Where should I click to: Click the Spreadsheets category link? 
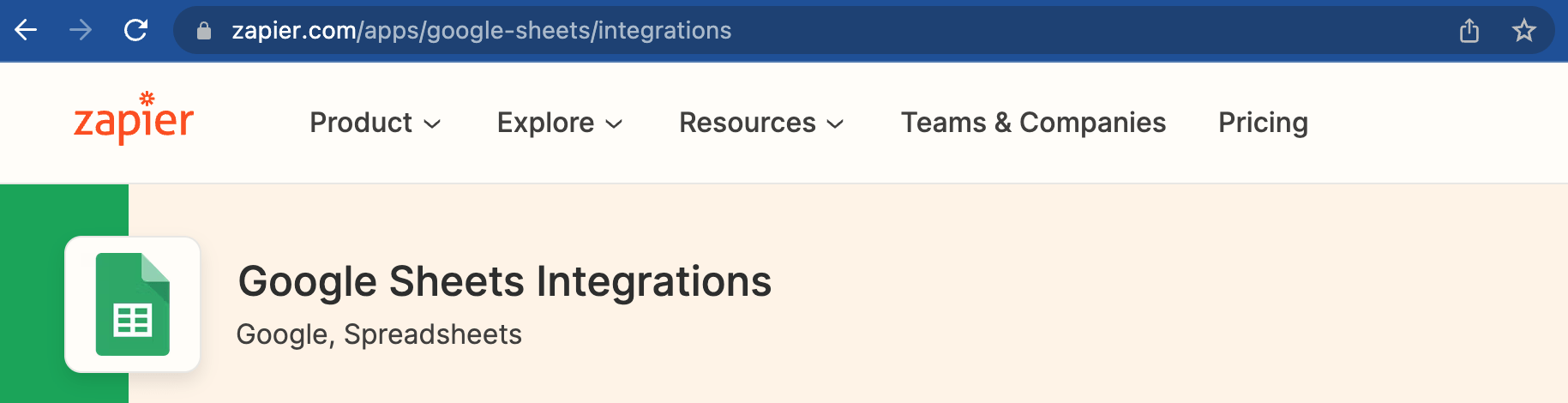433,334
